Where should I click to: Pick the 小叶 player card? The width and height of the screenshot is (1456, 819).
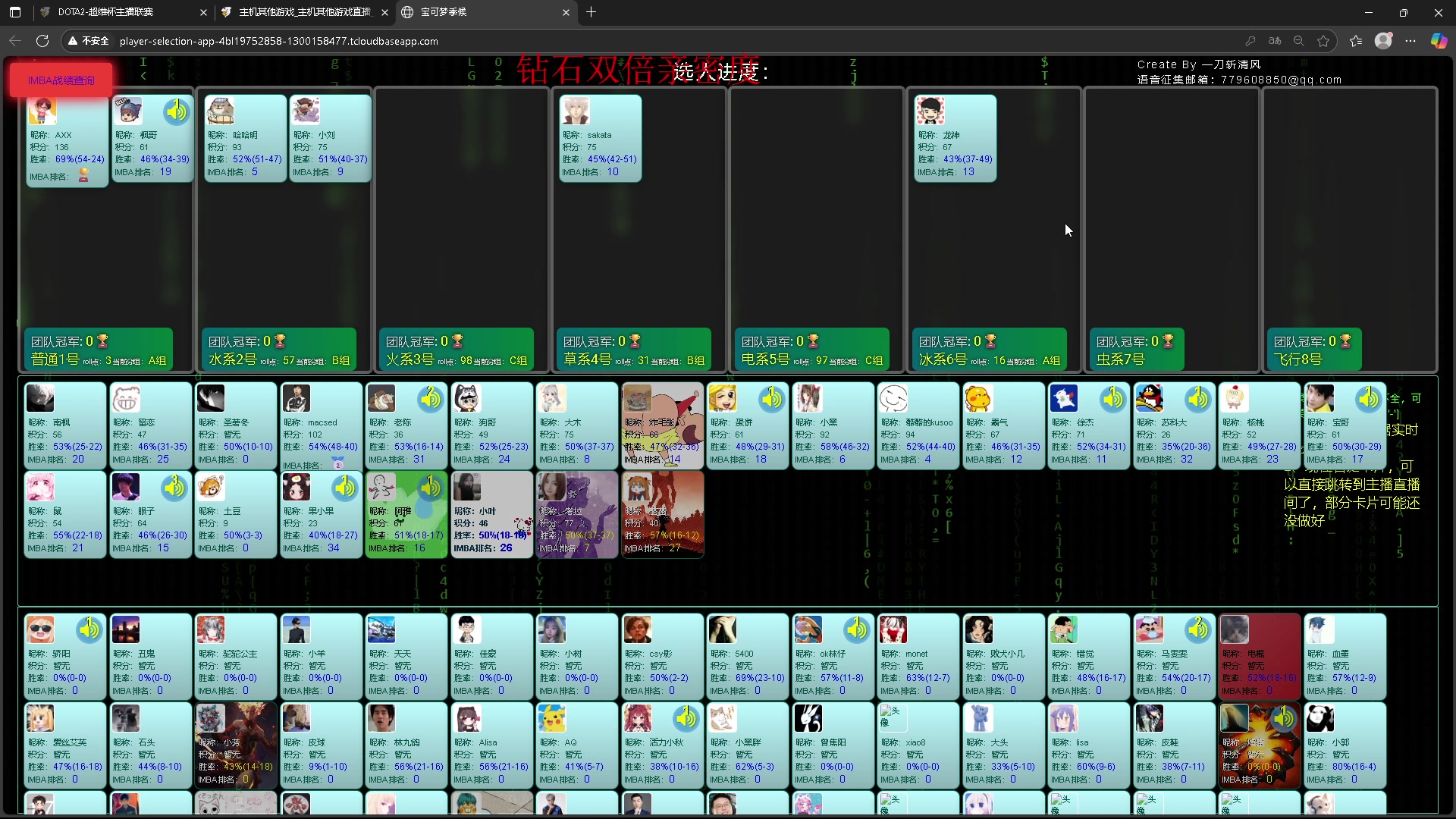coord(492,515)
